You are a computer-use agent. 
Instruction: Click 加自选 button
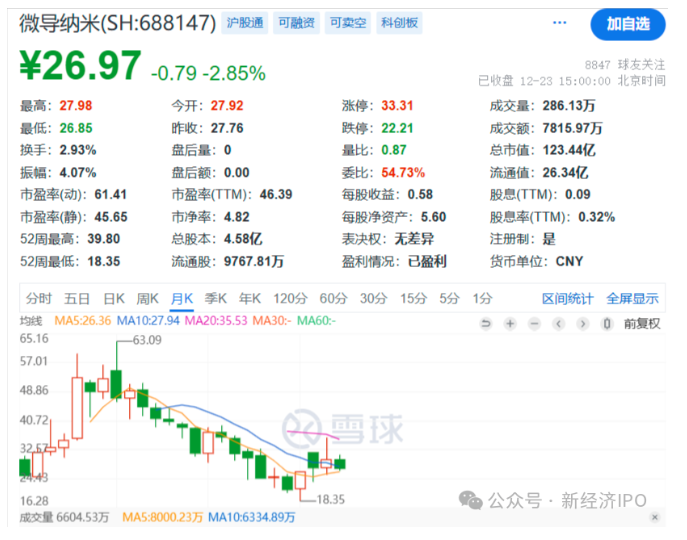pyautogui.click(x=628, y=24)
